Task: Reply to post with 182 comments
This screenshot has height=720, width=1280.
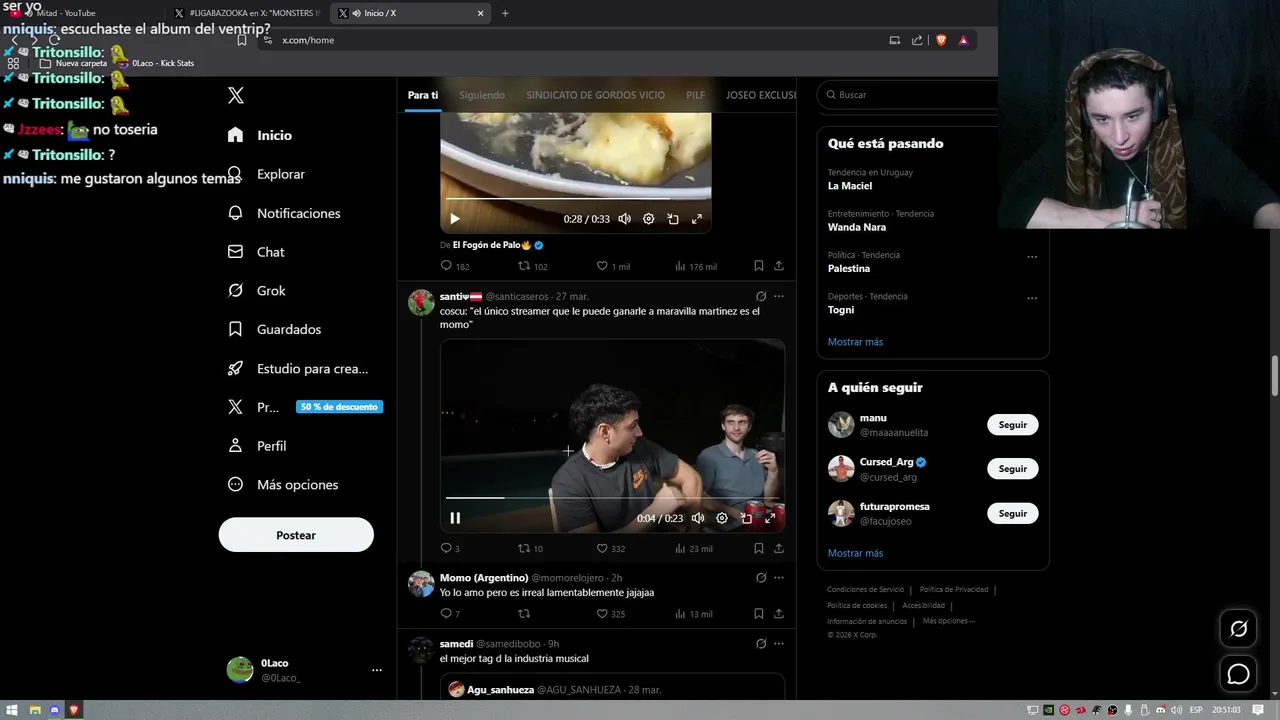Action: (455, 266)
